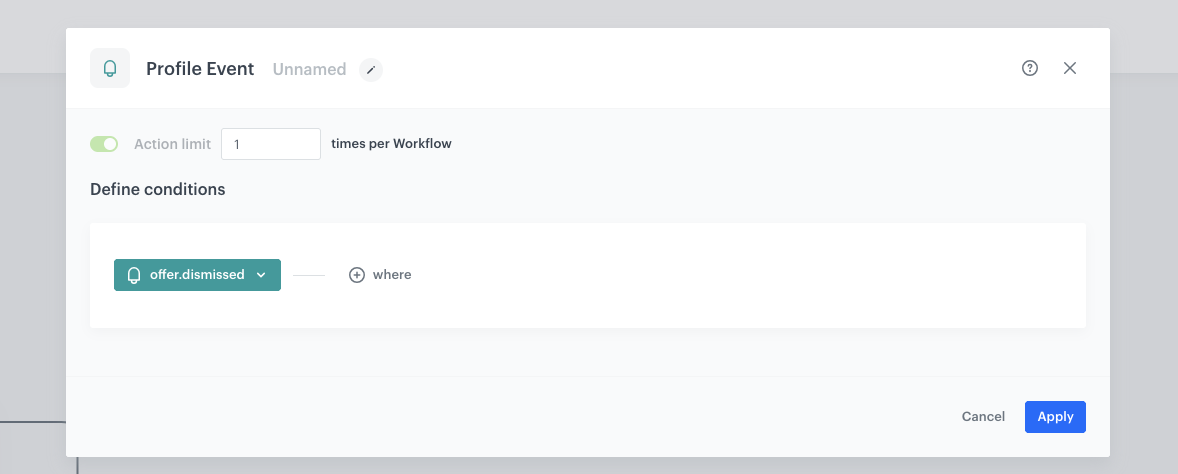The height and width of the screenshot is (474, 1178).
Task: Click the bell icon inside offer.dismissed chip
Action: [x=134, y=275]
